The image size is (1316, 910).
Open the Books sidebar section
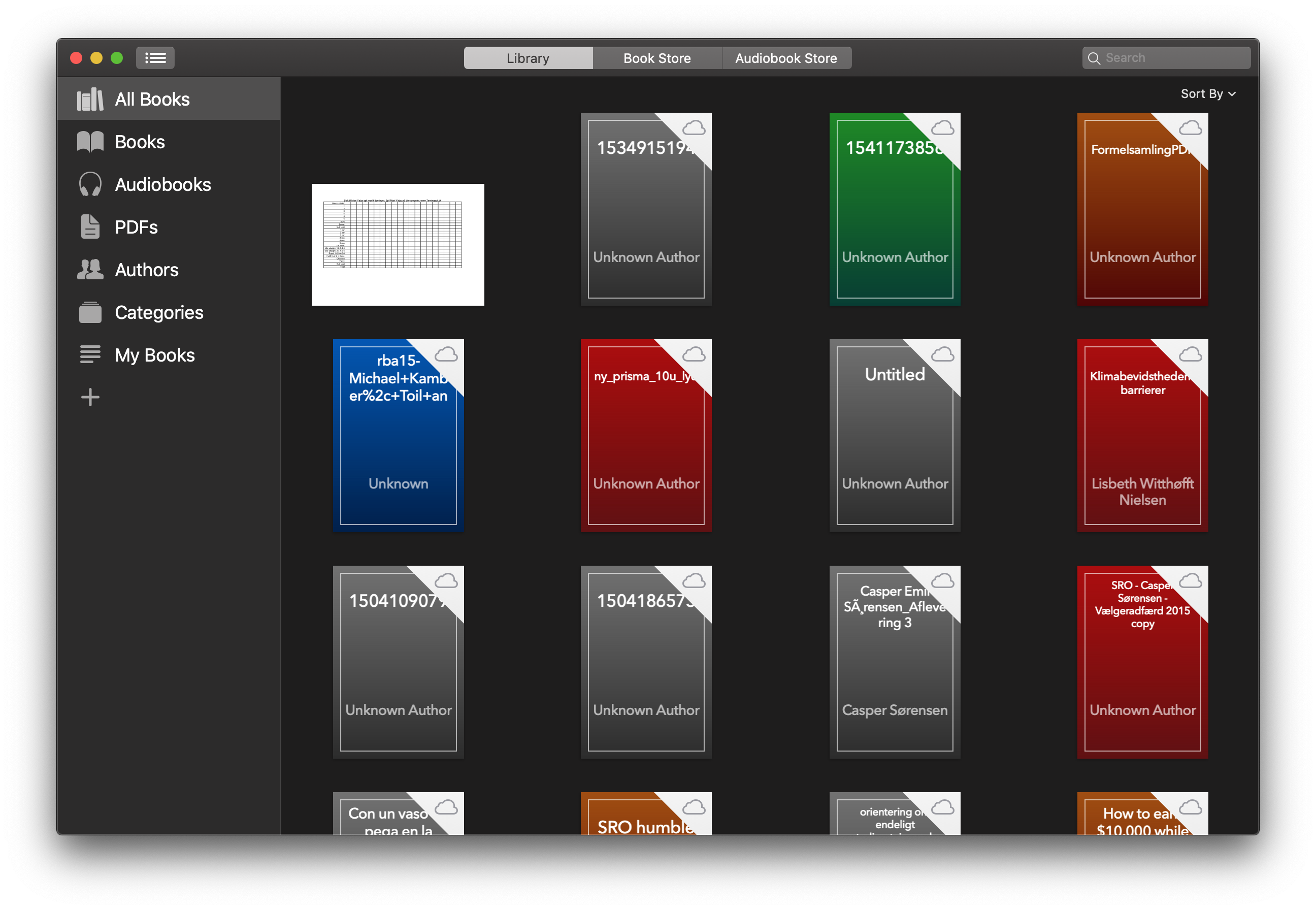tap(169, 142)
